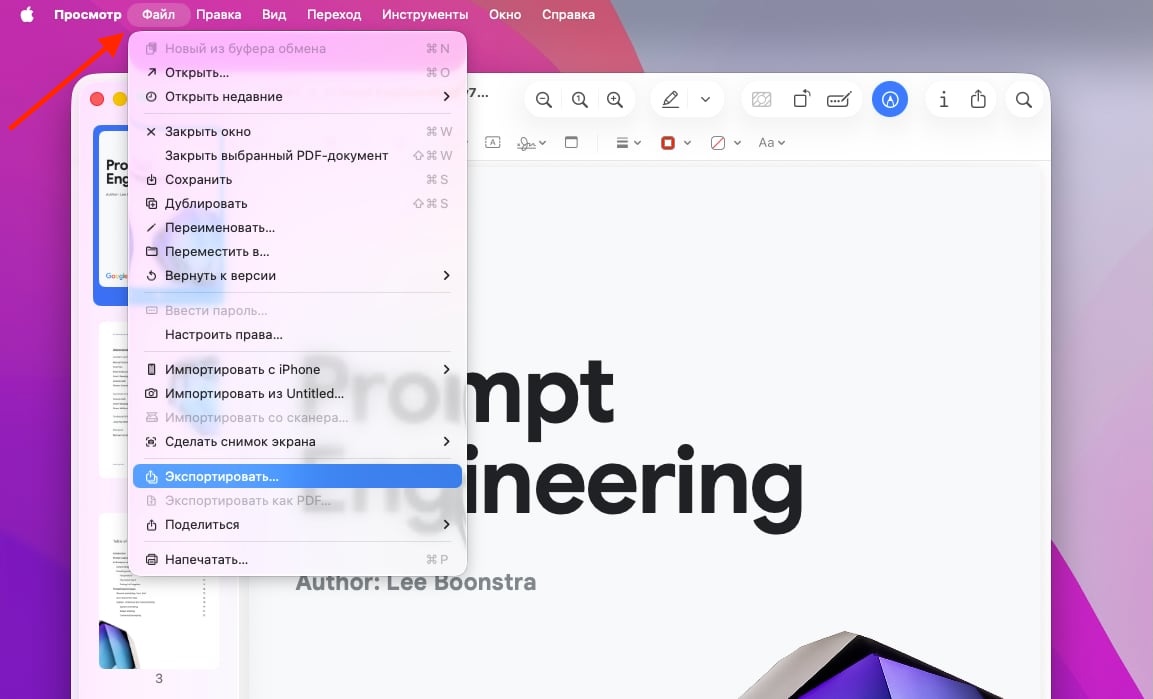Choose Напечатать… menu item
Screen dimensions: 1153x699
(x=297, y=559)
